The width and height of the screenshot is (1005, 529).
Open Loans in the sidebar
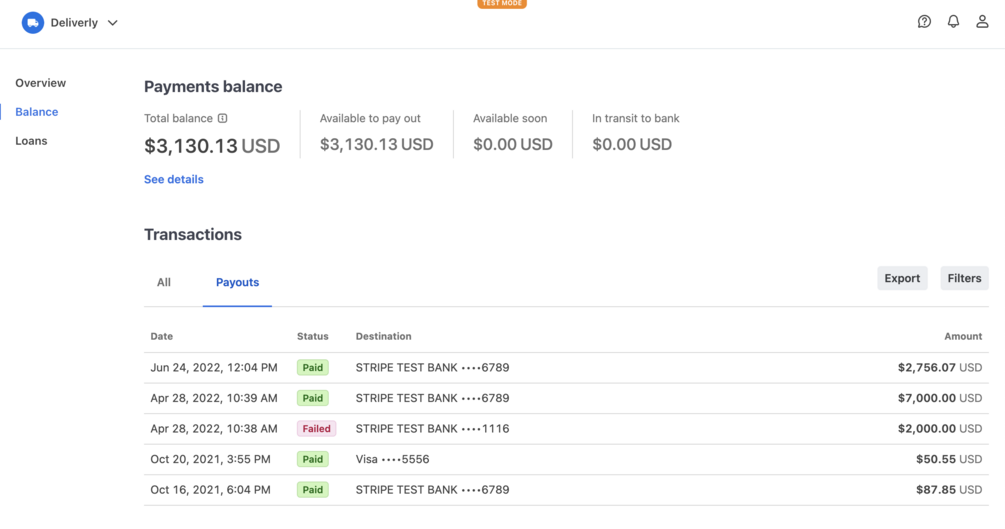tap(31, 141)
